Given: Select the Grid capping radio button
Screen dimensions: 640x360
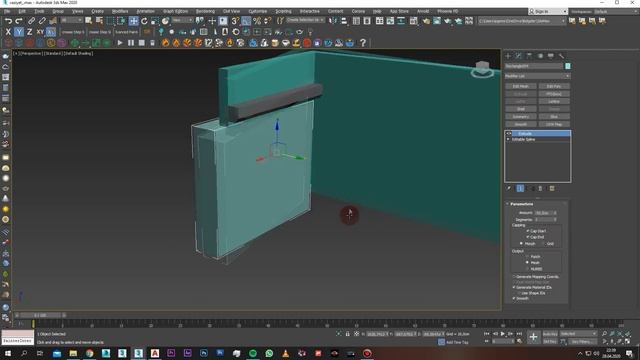Looking at the screenshot, I should point(543,244).
